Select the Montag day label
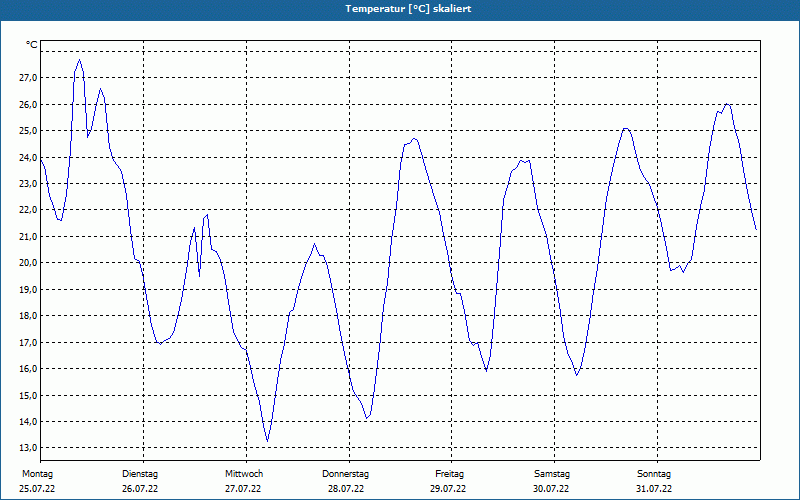 point(38,474)
